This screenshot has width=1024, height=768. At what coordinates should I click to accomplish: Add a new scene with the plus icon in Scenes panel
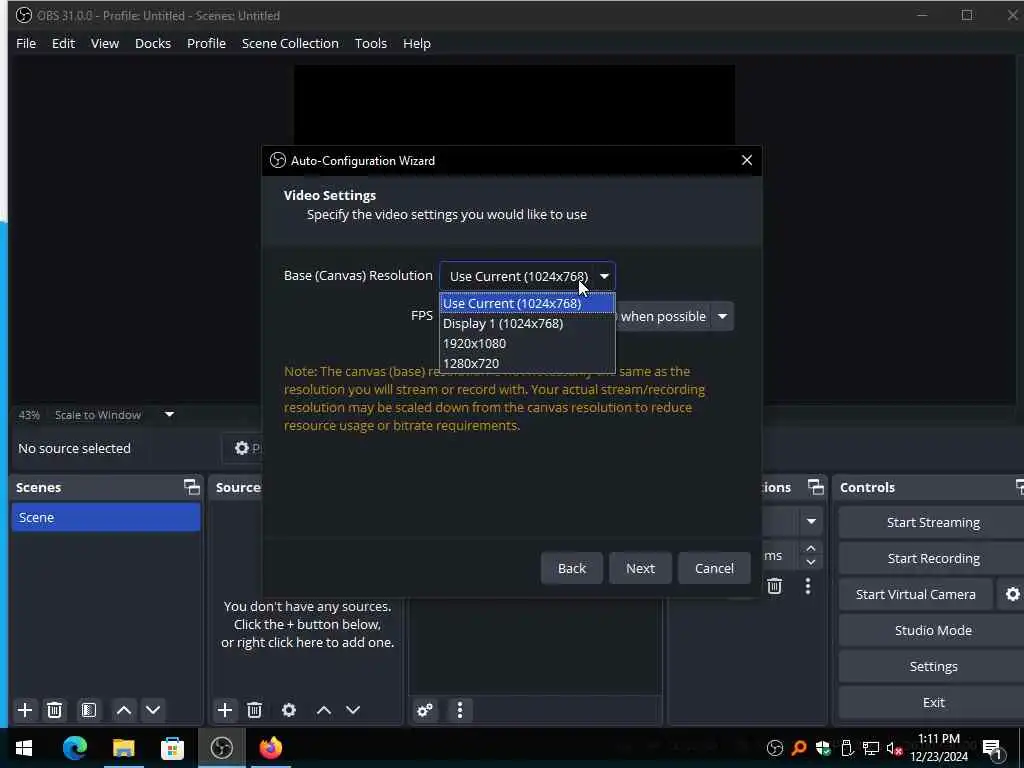click(25, 710)
